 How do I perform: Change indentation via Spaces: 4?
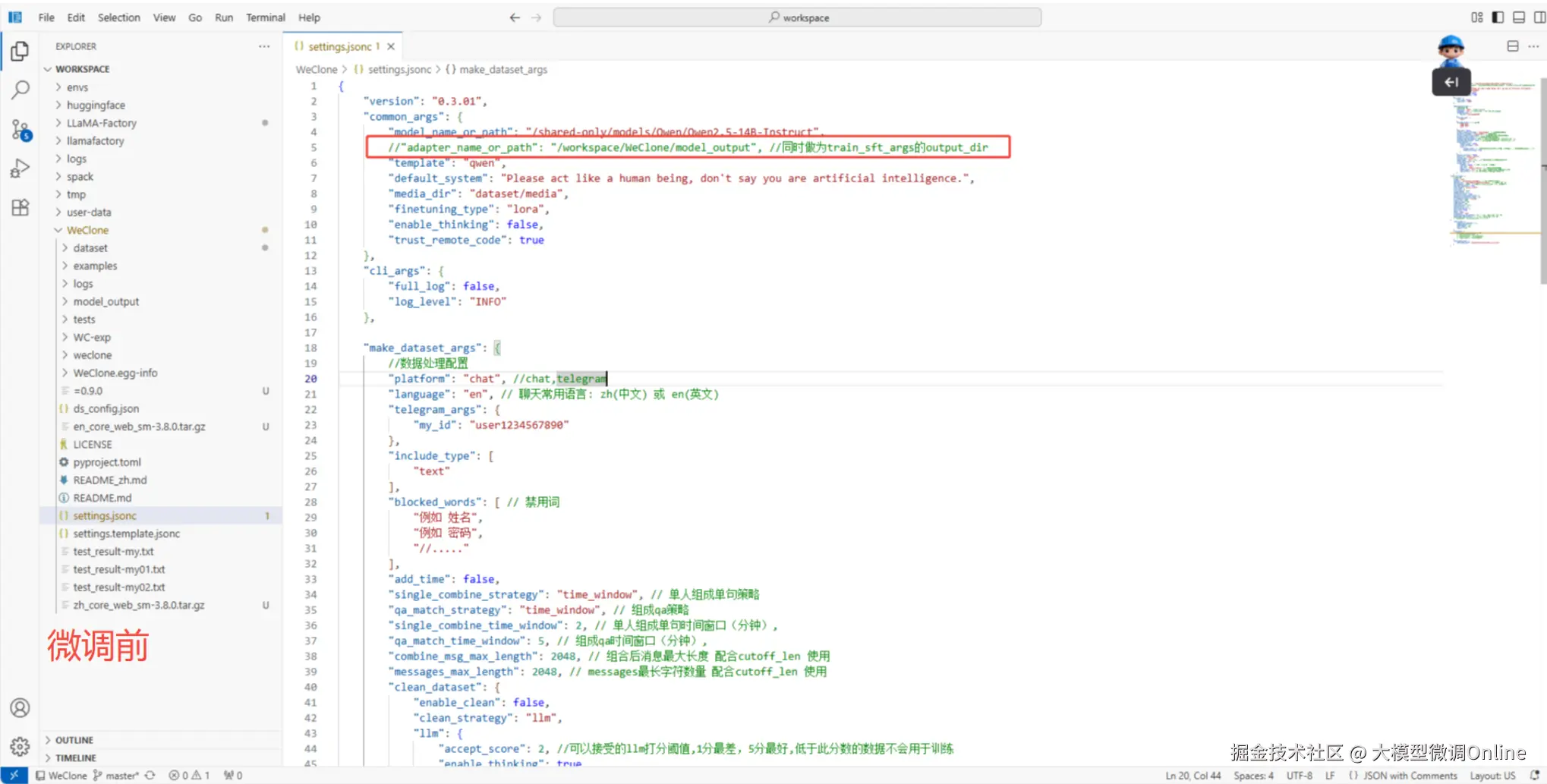pyautogui.click(x=1253, y=775)
